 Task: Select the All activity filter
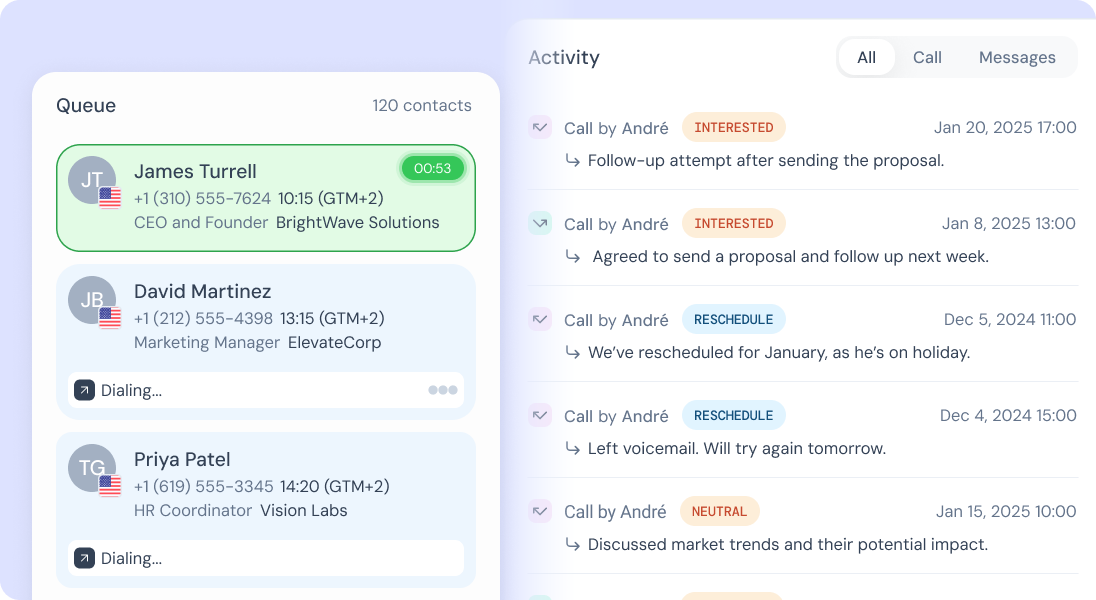pos(867,57)
